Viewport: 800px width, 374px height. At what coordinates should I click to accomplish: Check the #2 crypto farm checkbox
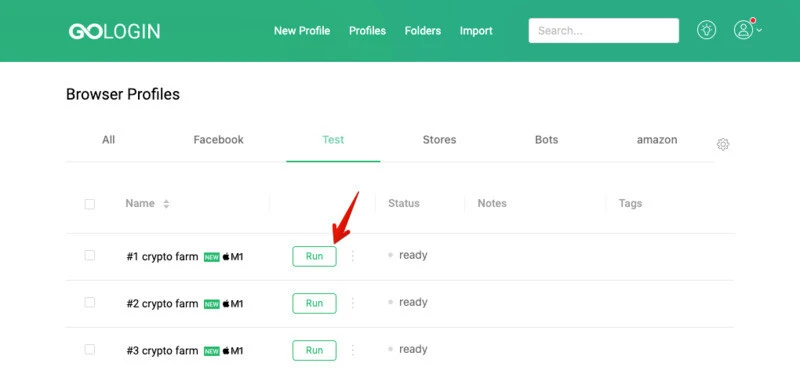(x=90, y=303)
